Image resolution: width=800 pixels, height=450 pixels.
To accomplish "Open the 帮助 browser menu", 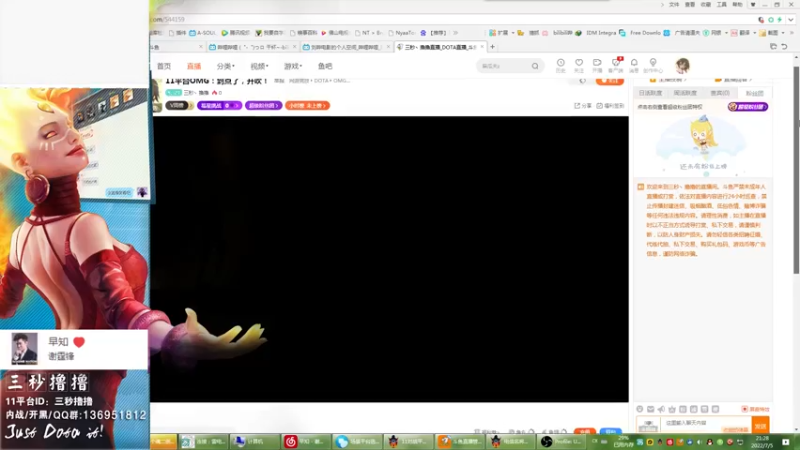I will [x=737, y=5].
